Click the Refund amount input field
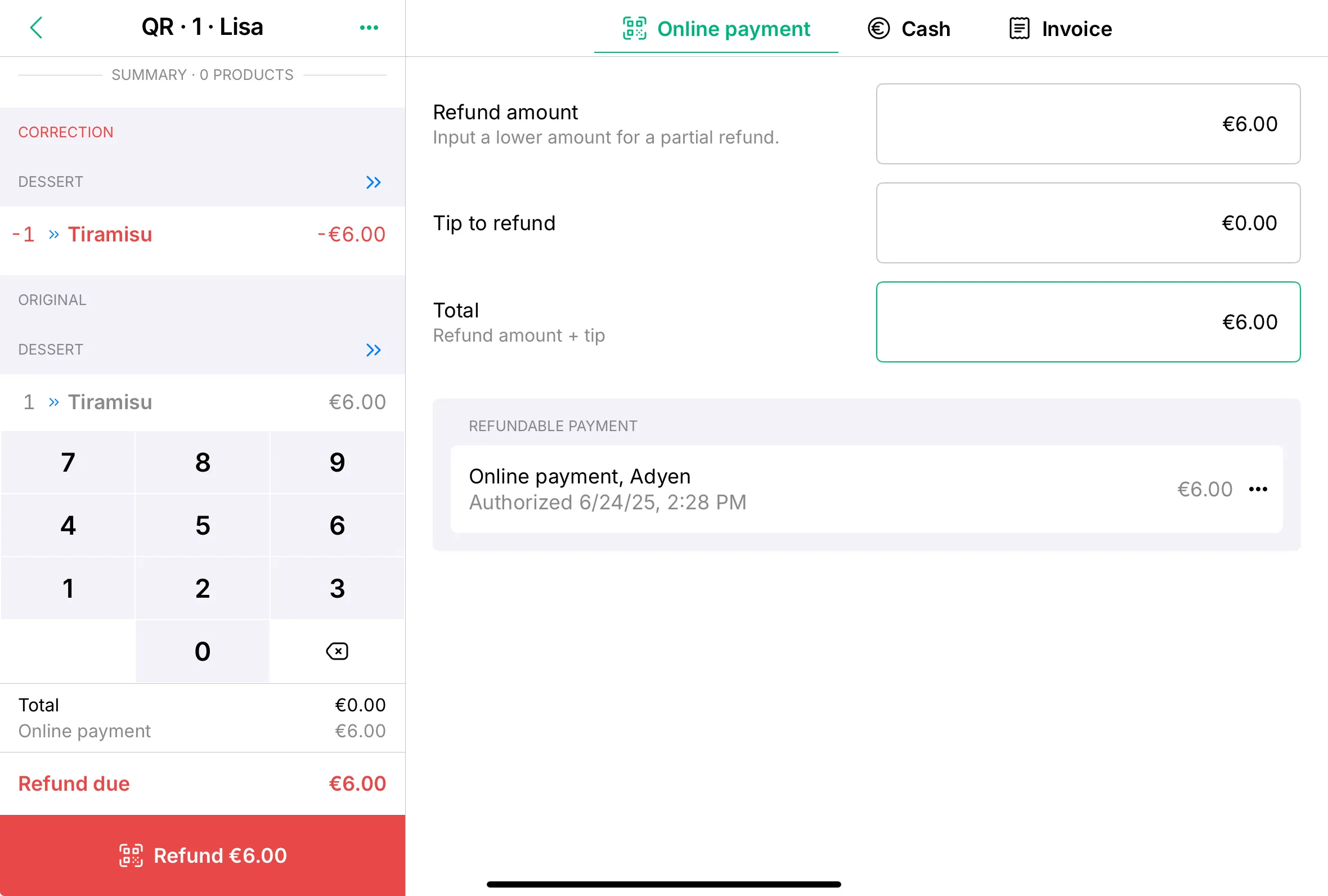The image size is (1328, 896). click(1087, 124)
